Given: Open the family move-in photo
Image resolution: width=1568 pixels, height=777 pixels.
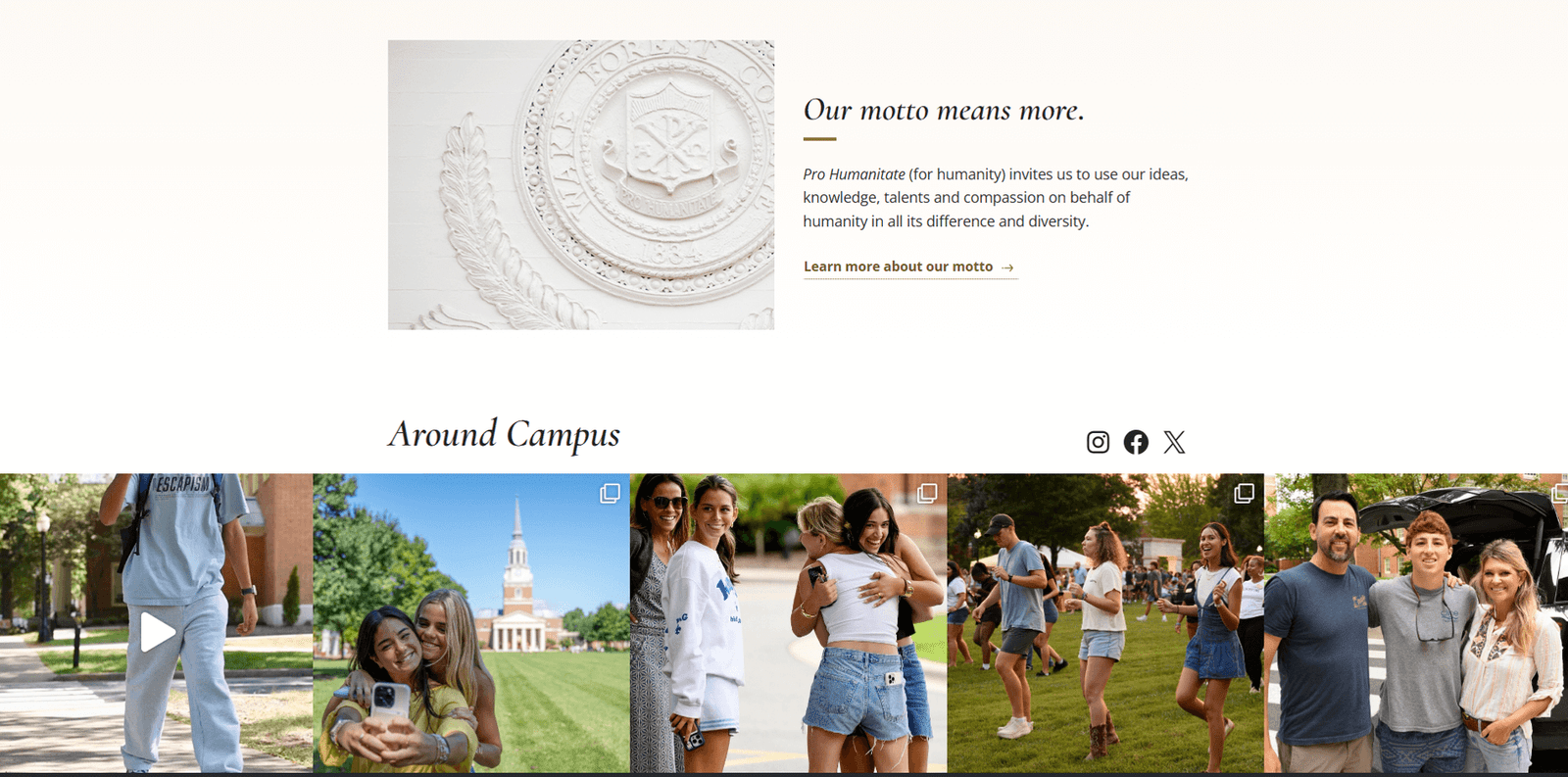Looking at the screenshot, I should [x=1416, y=623].
